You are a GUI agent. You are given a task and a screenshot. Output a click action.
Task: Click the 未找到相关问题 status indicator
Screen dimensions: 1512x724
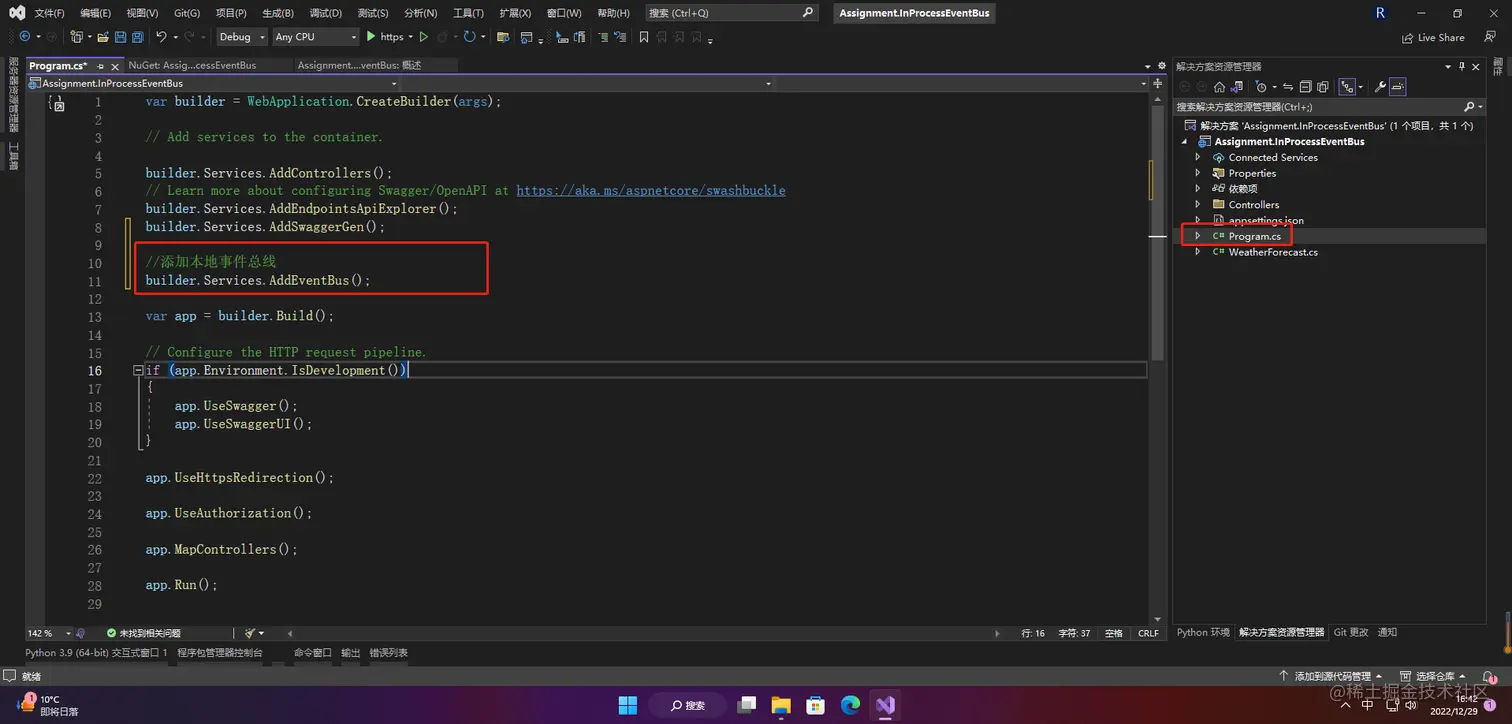[144, 633]
